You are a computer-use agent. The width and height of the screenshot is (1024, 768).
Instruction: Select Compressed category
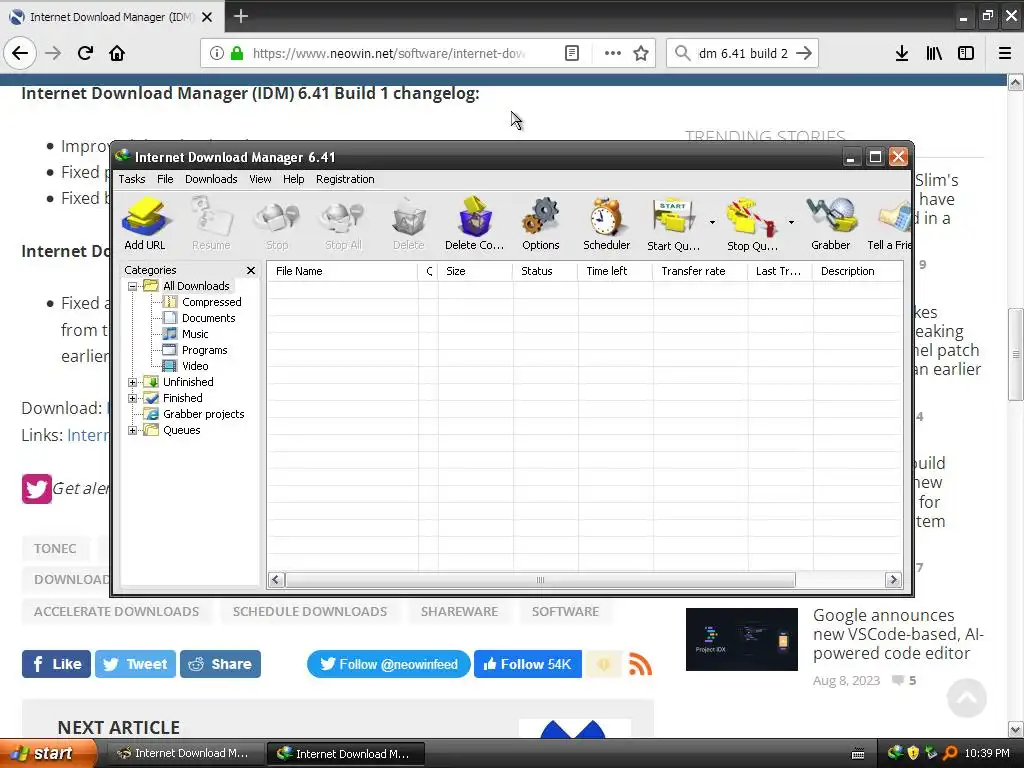pyautogui.click(x=211, y=302)
